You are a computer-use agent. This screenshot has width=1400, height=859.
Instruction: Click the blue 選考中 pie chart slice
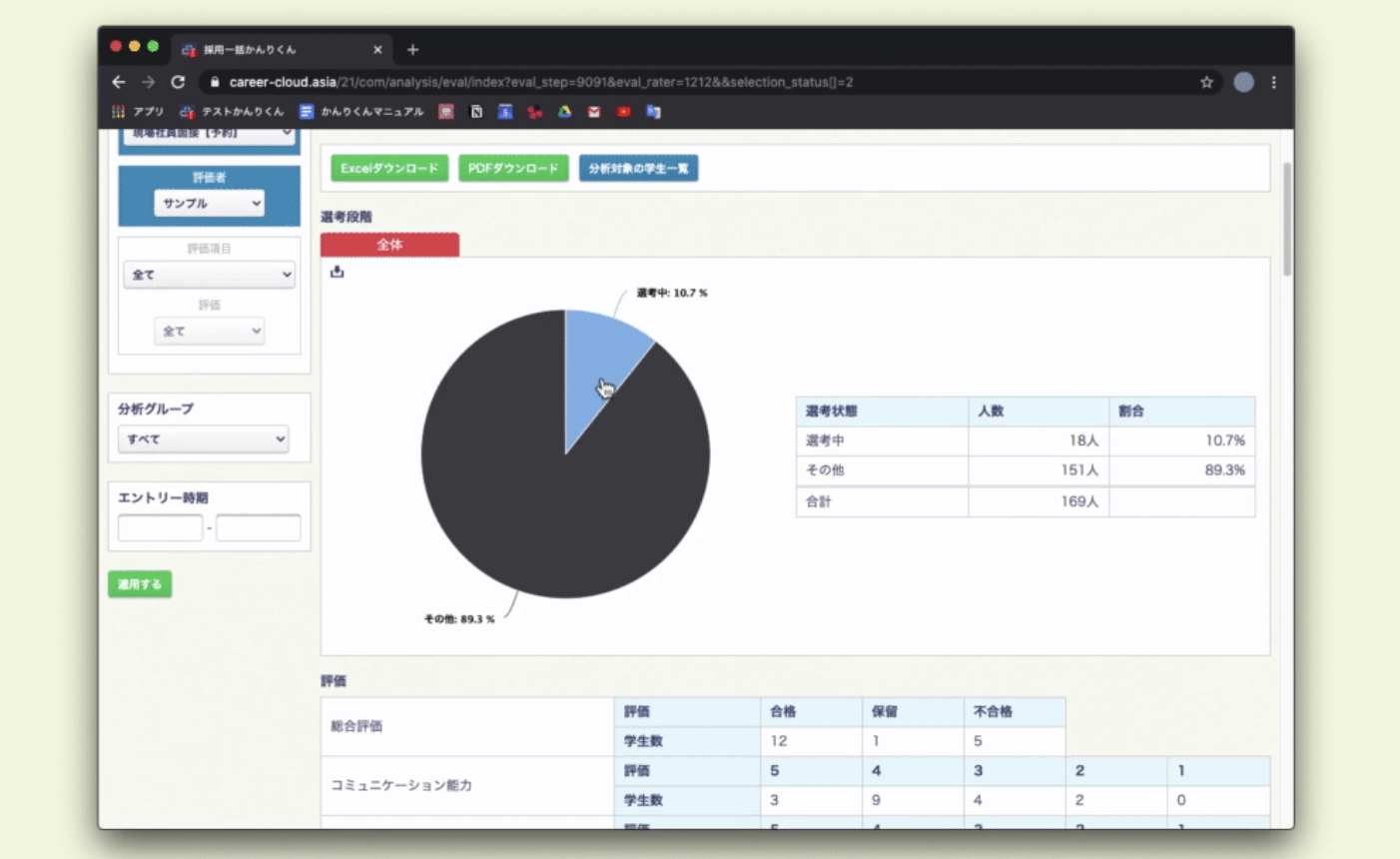pyautogui.click(x=599, y=360)
